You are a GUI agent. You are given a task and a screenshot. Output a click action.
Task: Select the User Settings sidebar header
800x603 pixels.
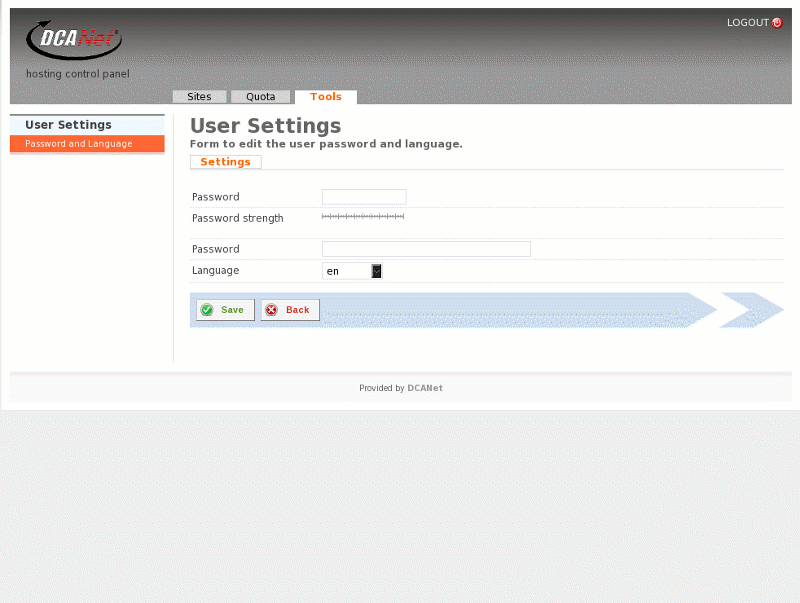[x=68, y=125]
